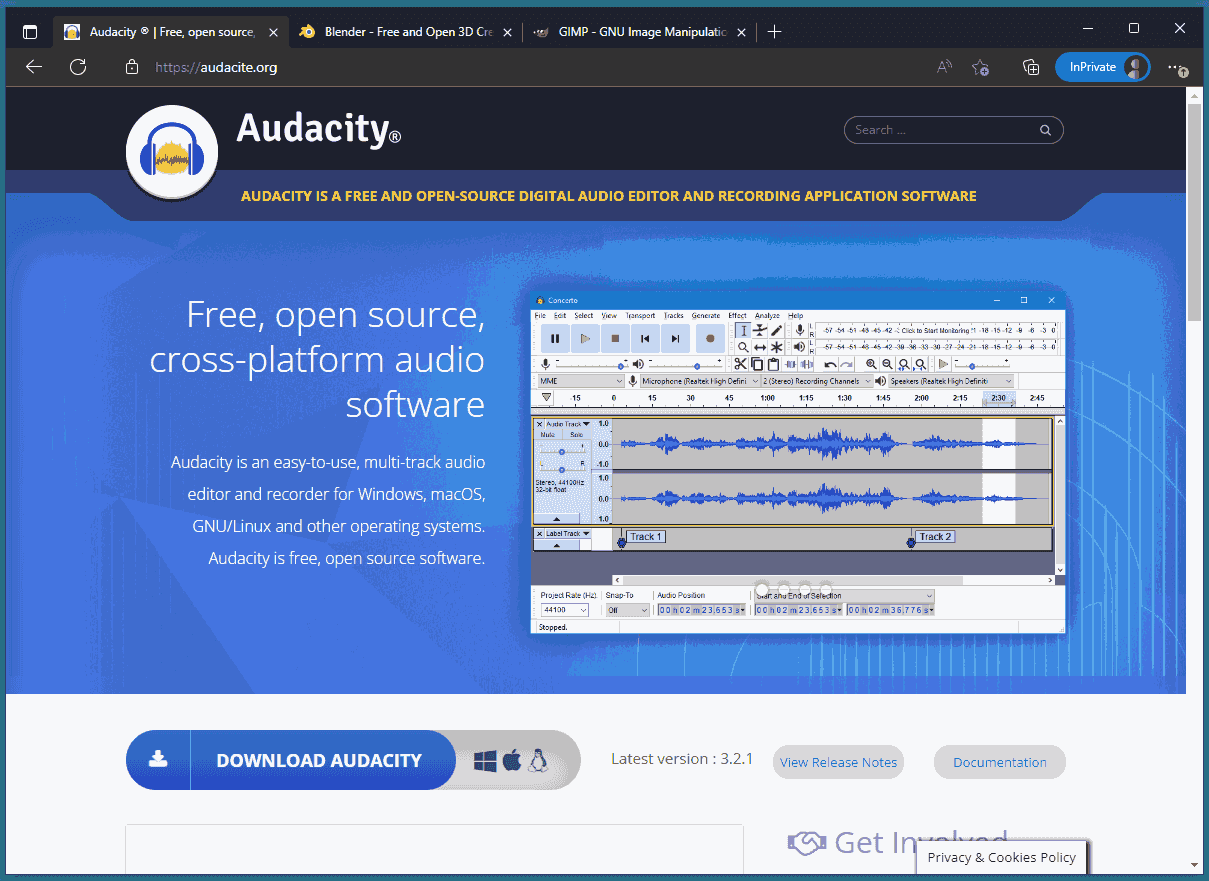Mute the Audio Track
The width and height of the screenshot is (1209, 881).
click(x=546, y=435)
